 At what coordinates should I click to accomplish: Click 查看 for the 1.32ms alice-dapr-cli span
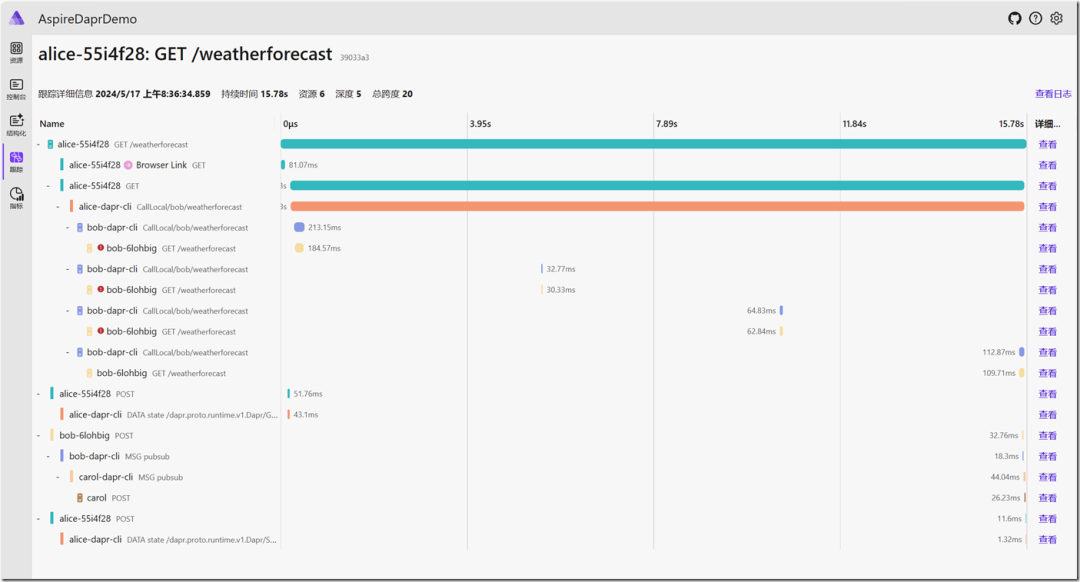coord(1048,539)
